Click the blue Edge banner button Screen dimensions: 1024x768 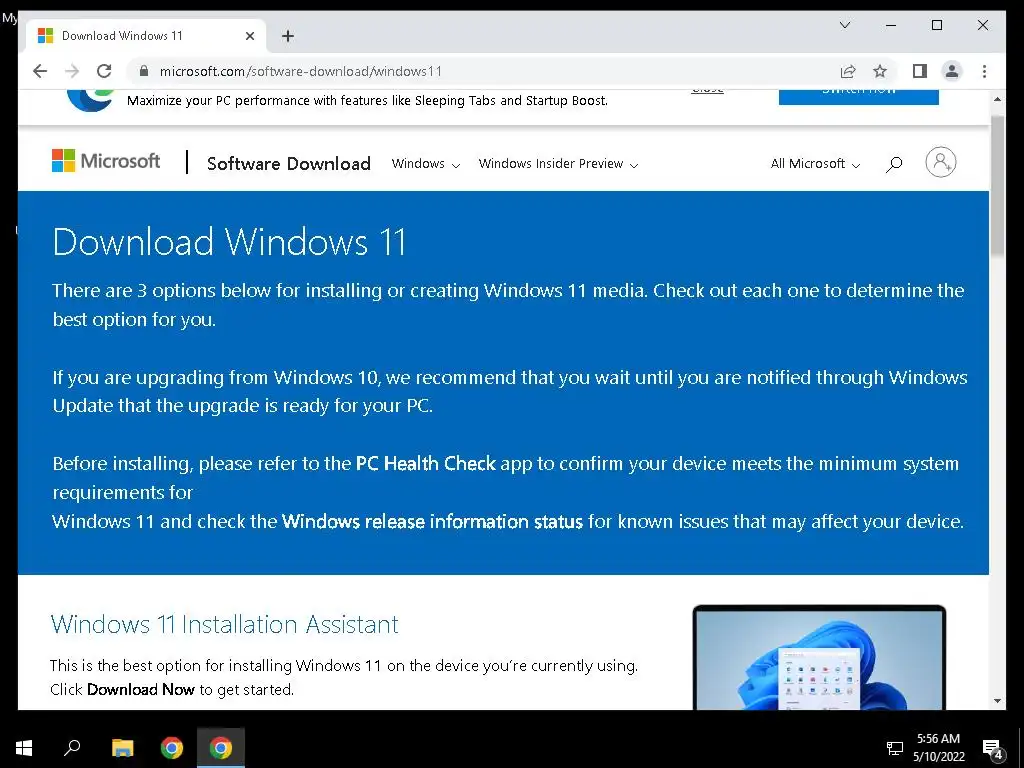pos(859,97)
